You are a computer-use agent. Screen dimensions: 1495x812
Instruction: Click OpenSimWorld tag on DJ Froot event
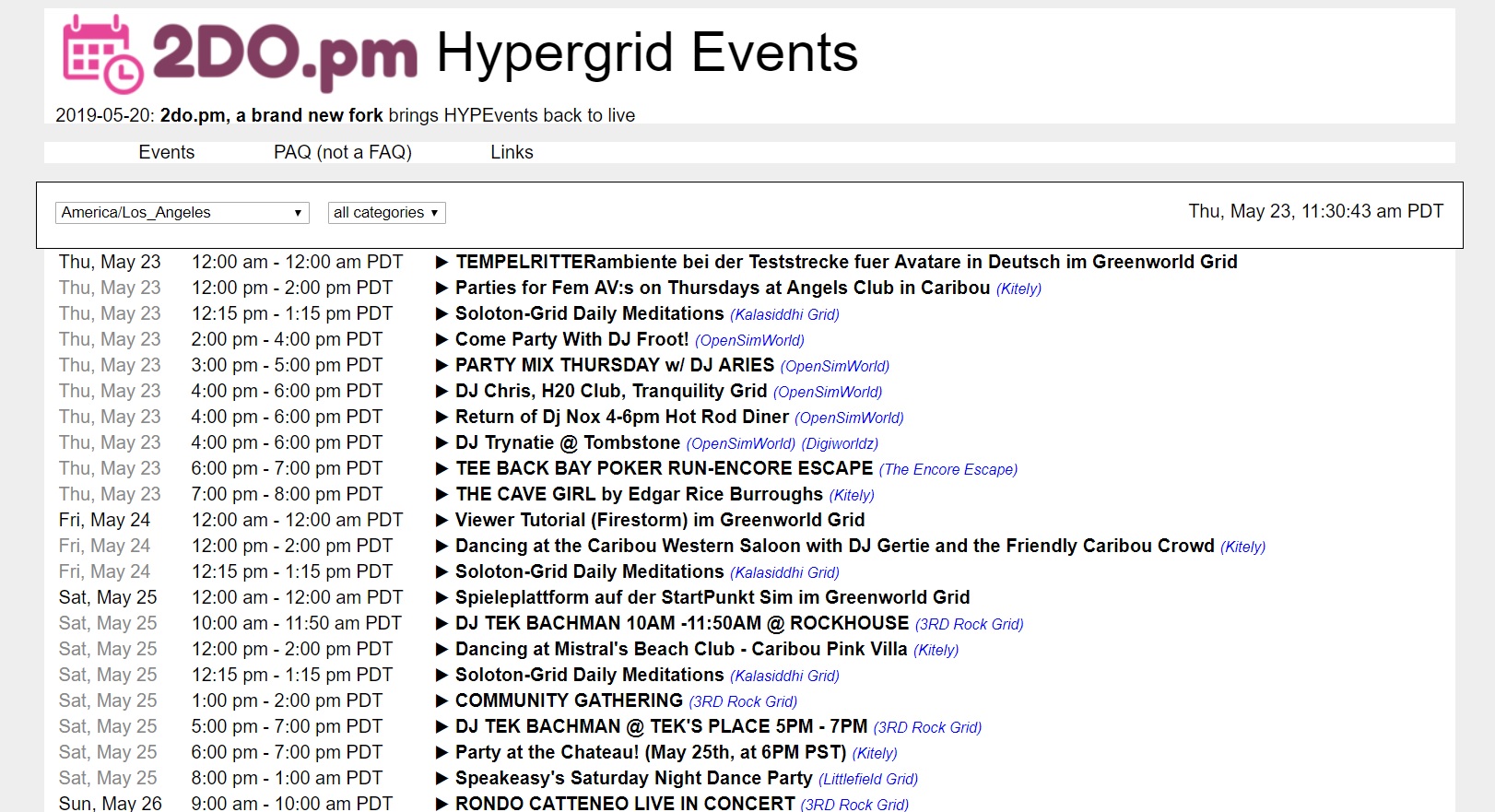749,340
